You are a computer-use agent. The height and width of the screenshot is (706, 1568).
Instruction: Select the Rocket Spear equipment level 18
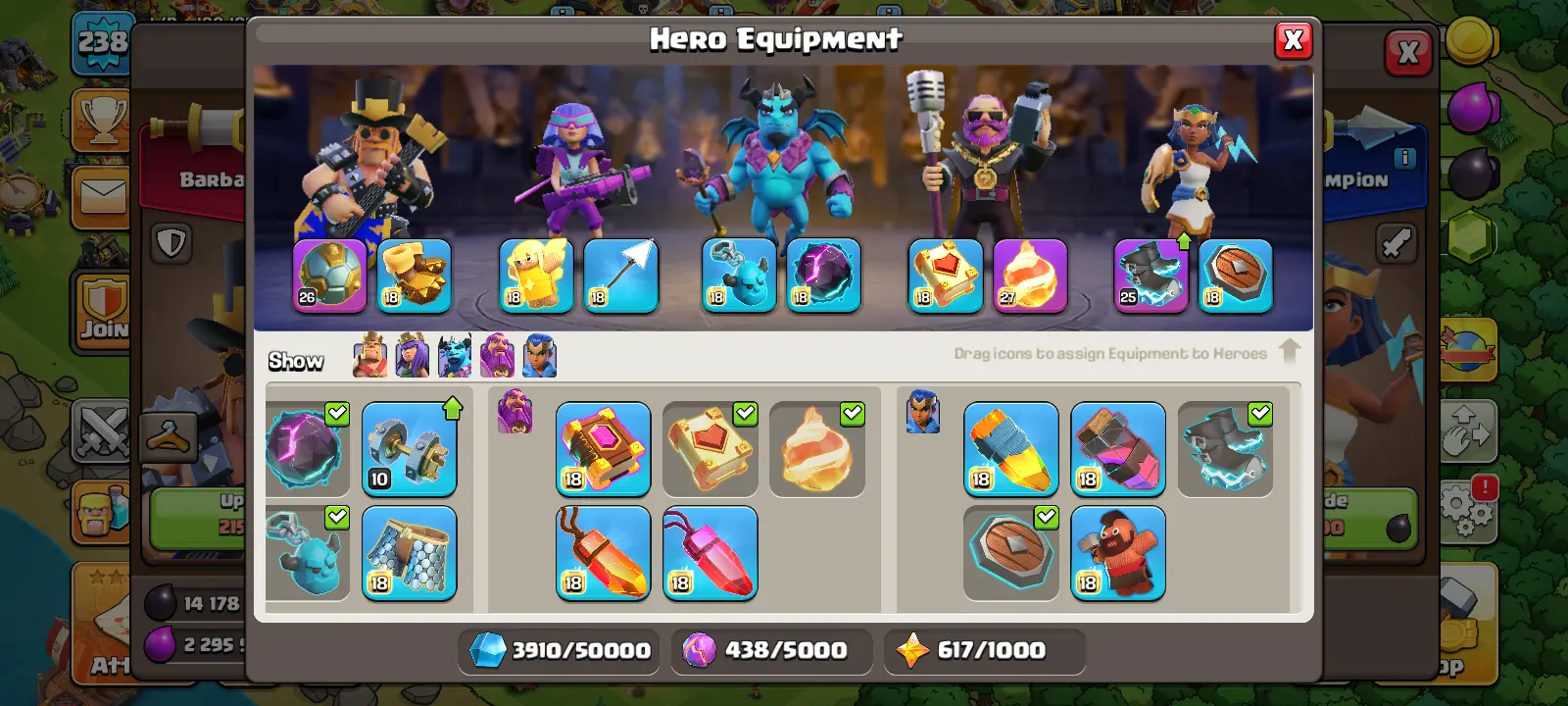coord(1011,449)
